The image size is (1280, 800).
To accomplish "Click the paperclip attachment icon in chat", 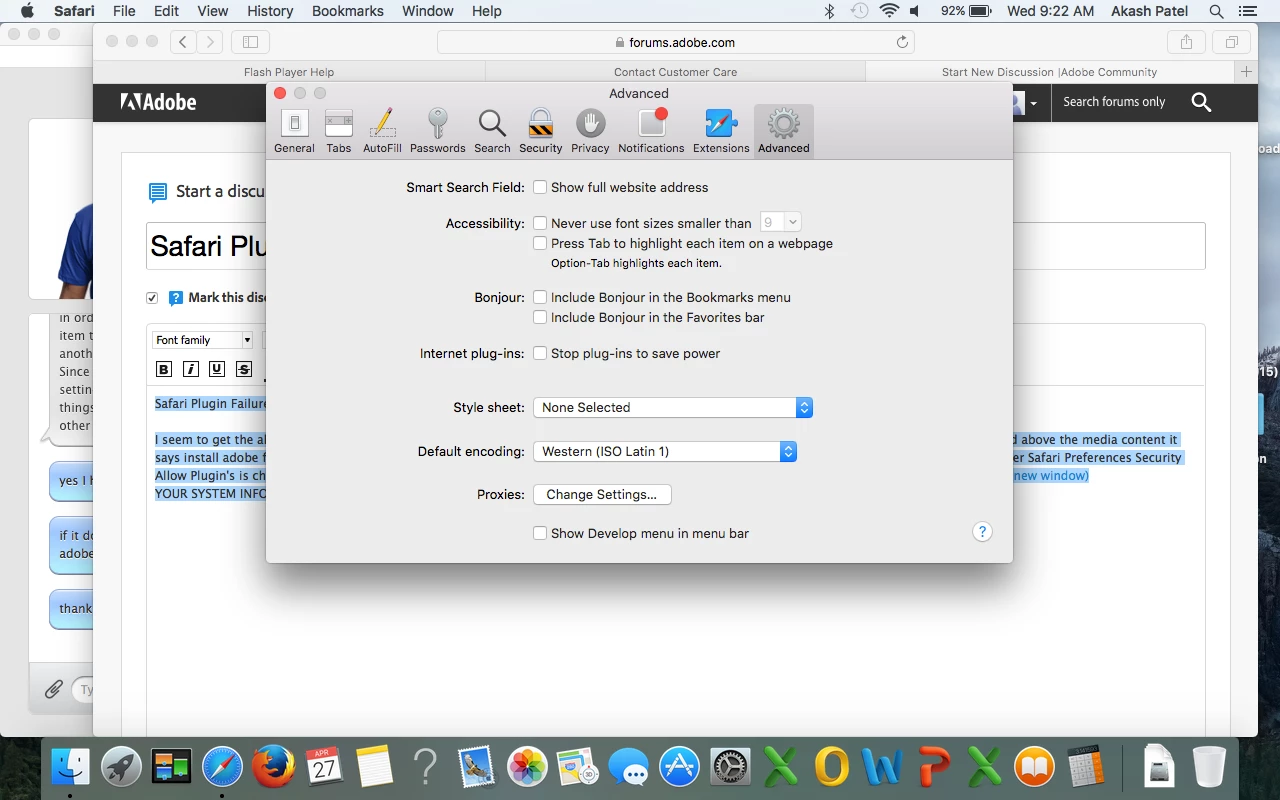I will coord(54,689).
